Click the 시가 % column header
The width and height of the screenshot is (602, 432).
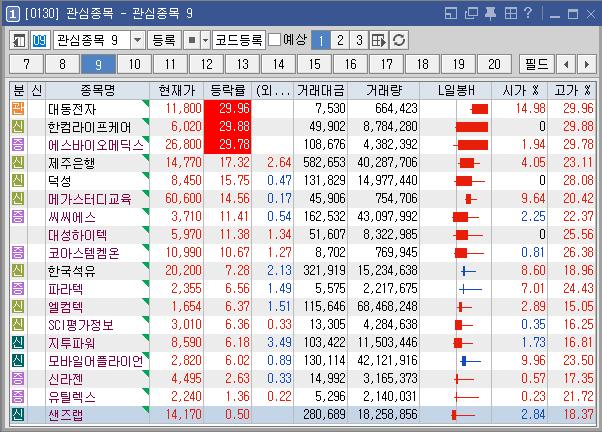520,91
